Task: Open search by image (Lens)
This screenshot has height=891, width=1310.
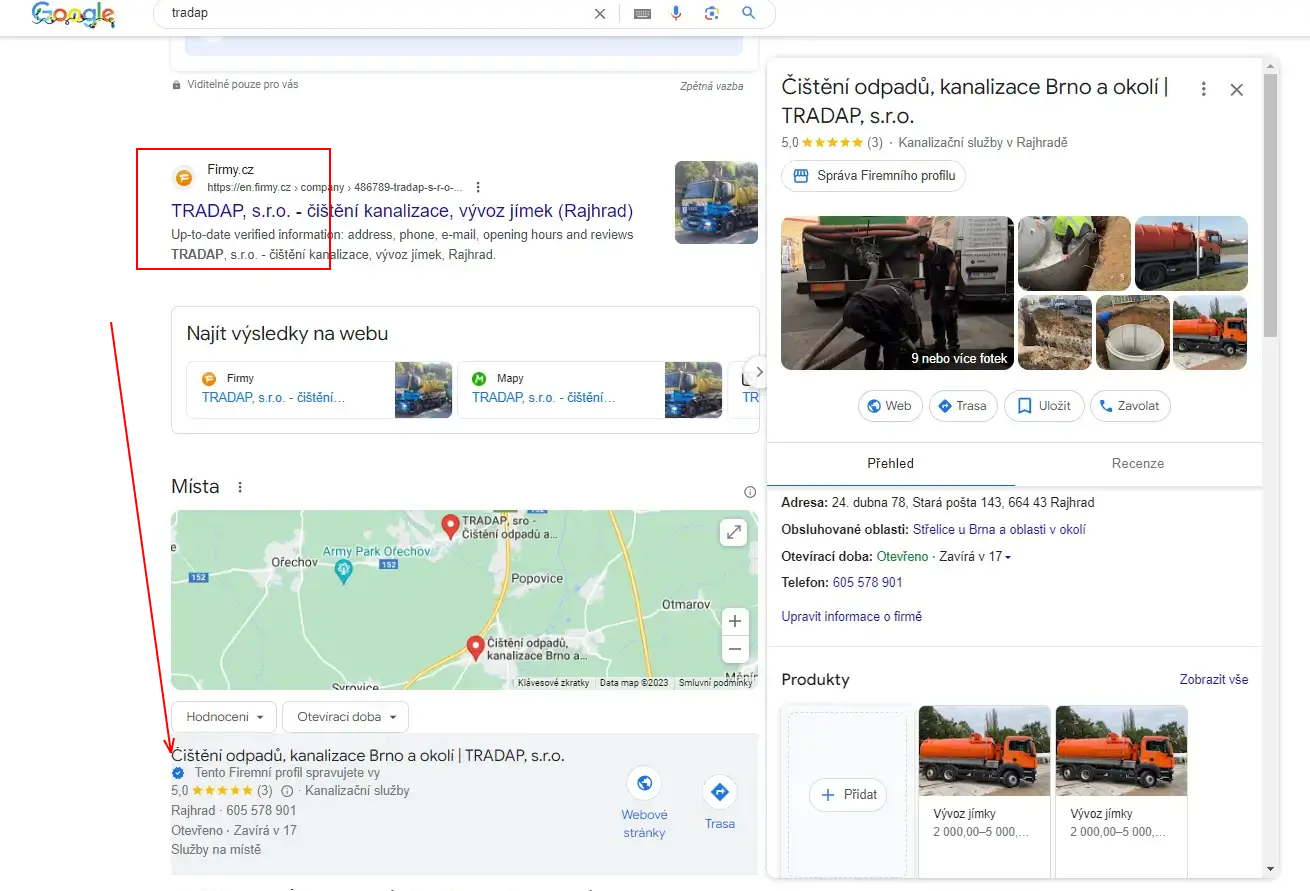Action: pyautogui.click(x=712, y=13)
